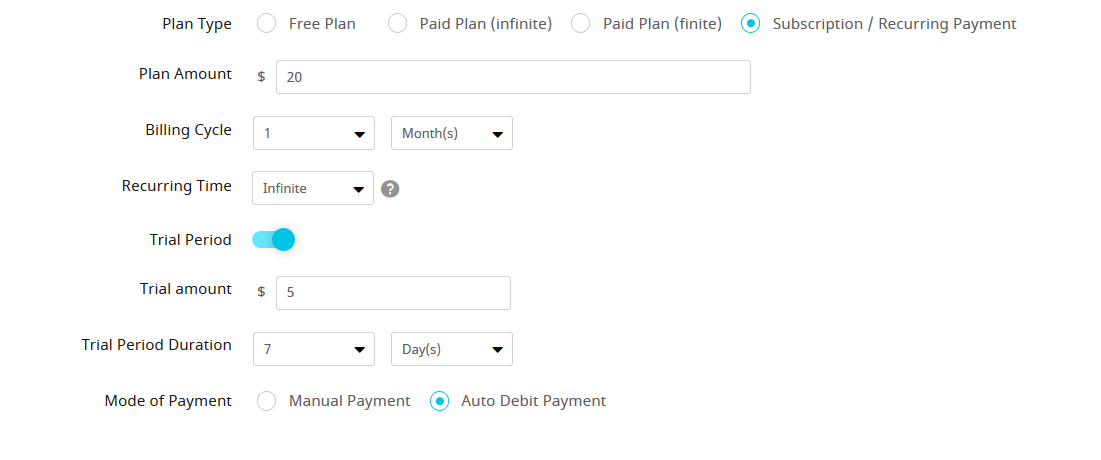Image resolution: width=1101 pixels, height=460 pixels.
Task: Click the Manual Payment text label
Action: coord(350,401)
